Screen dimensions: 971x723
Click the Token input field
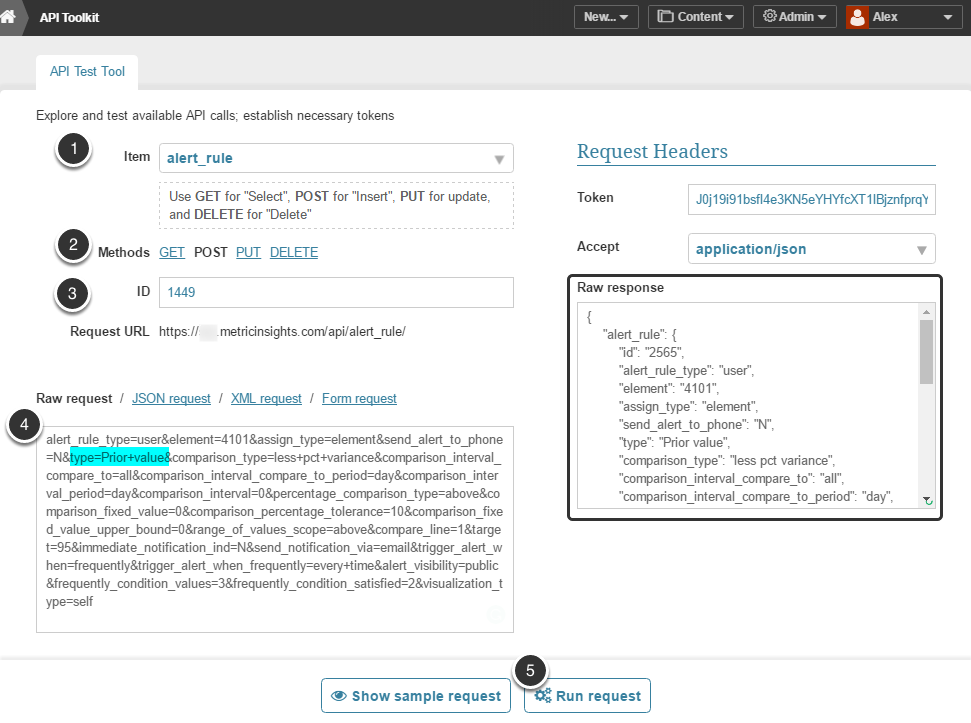[x=811, y=198]
